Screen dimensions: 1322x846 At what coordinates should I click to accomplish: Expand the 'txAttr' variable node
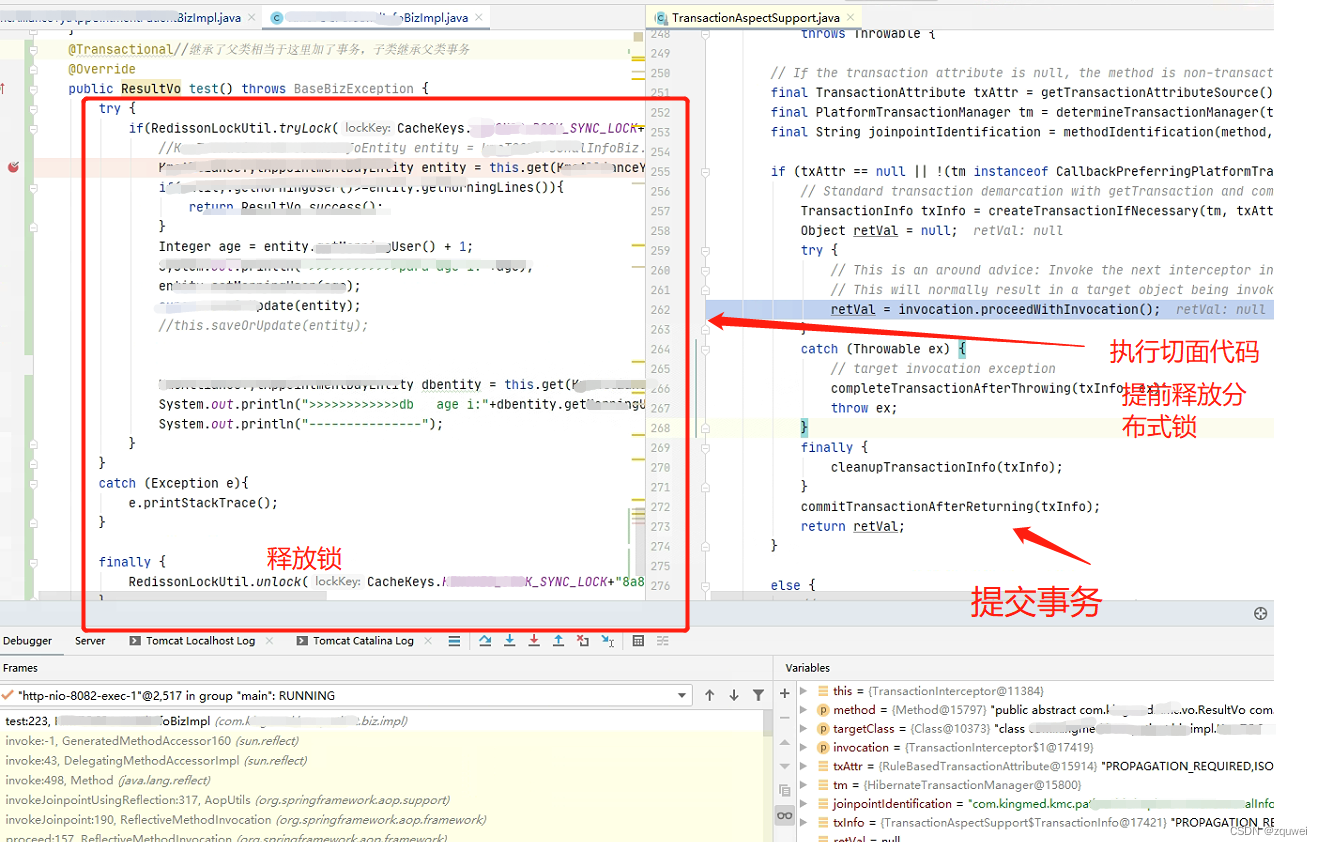[x=804, y=766]
